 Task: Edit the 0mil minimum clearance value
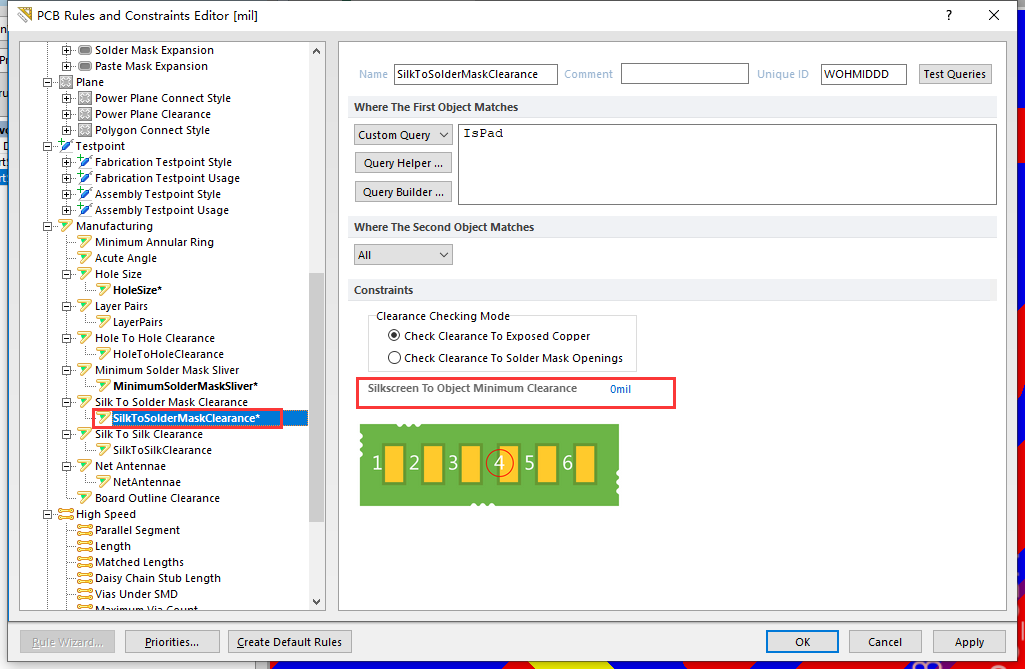620,389
